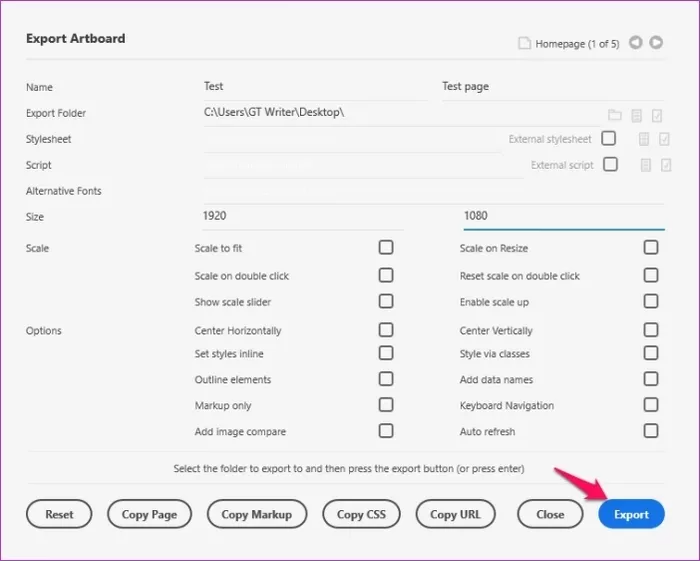Click the width field showing 1920
700x561 pixels.
[x=302, y=216]
